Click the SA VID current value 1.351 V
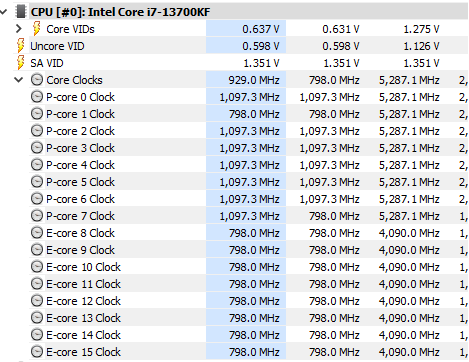Viewport: 469px width, 362px height. click(x=261, y=63)
